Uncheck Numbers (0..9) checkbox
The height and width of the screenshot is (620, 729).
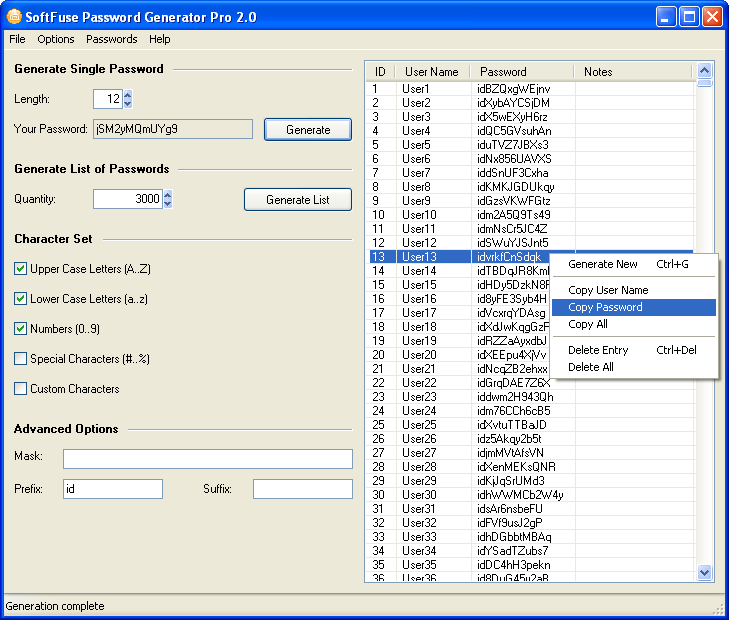[x=20, y=329]
